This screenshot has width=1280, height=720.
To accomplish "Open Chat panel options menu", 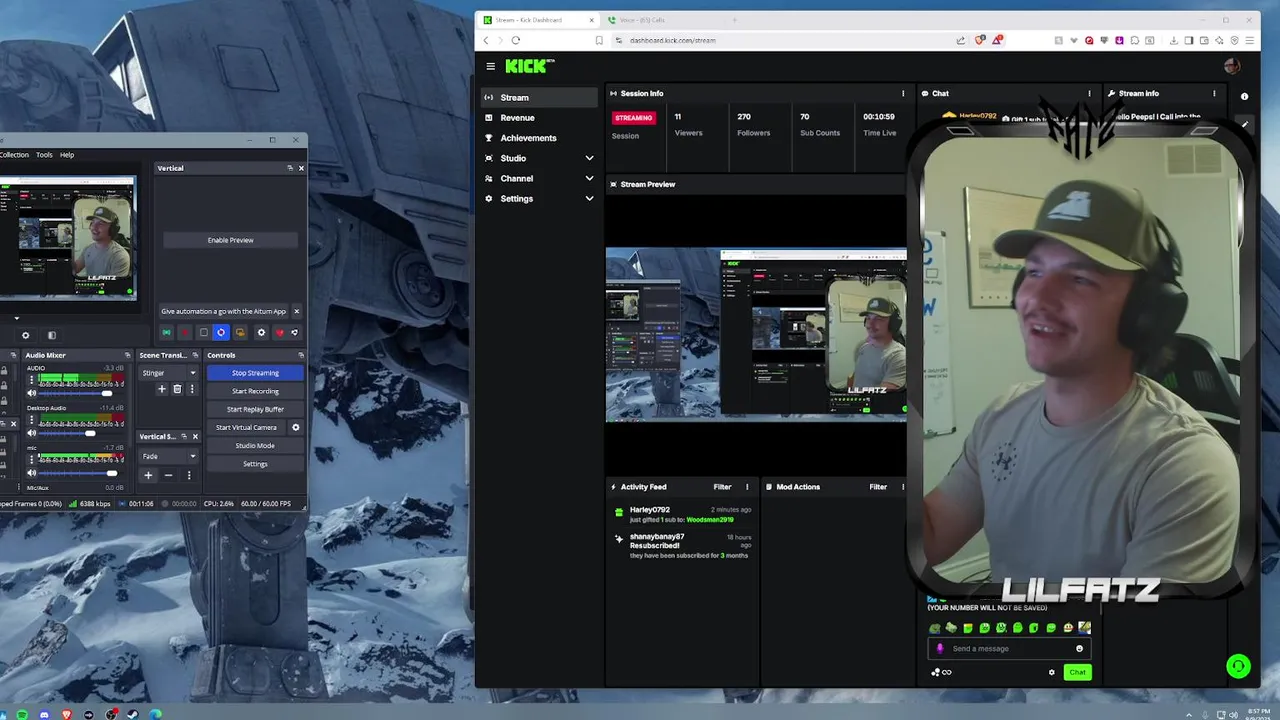I will pyautogui.click(x=1089, y=93).
